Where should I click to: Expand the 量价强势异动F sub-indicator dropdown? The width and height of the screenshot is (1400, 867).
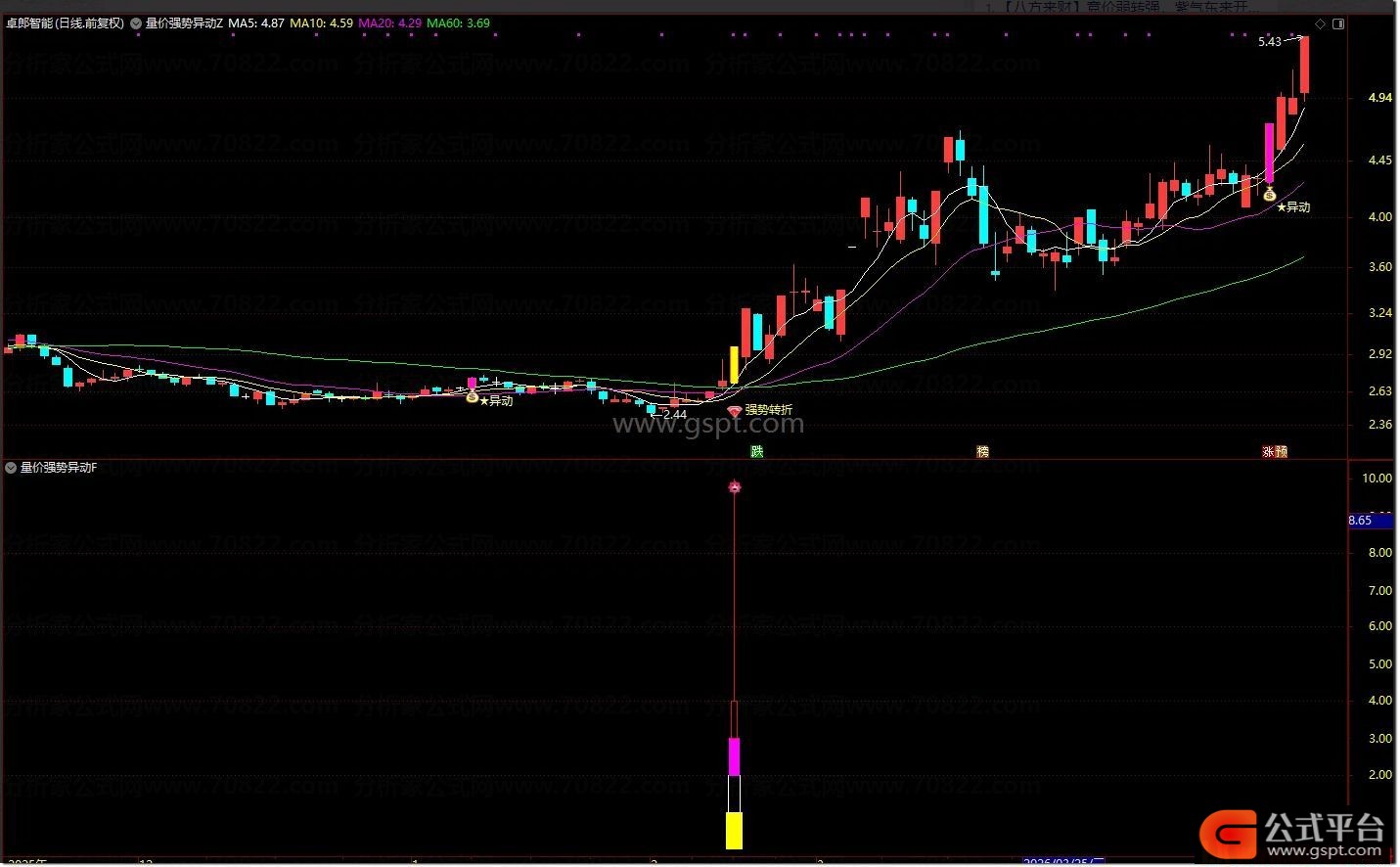click(11, 469)
